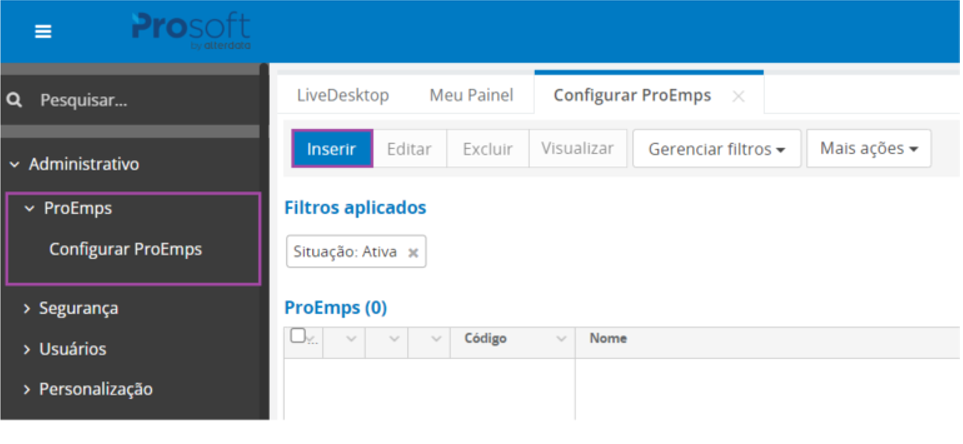Click the sidebar vertical scrollbar
963x444 pixels.
pos(264,241)
